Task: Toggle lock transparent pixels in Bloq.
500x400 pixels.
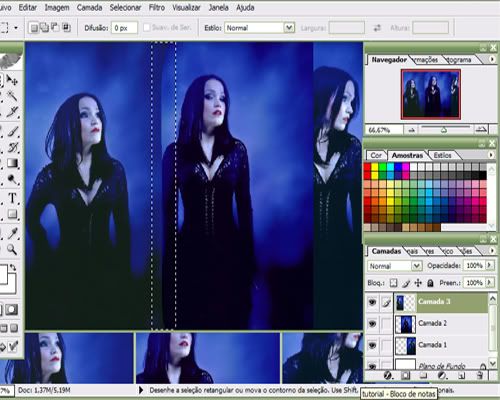Action: 394,283
